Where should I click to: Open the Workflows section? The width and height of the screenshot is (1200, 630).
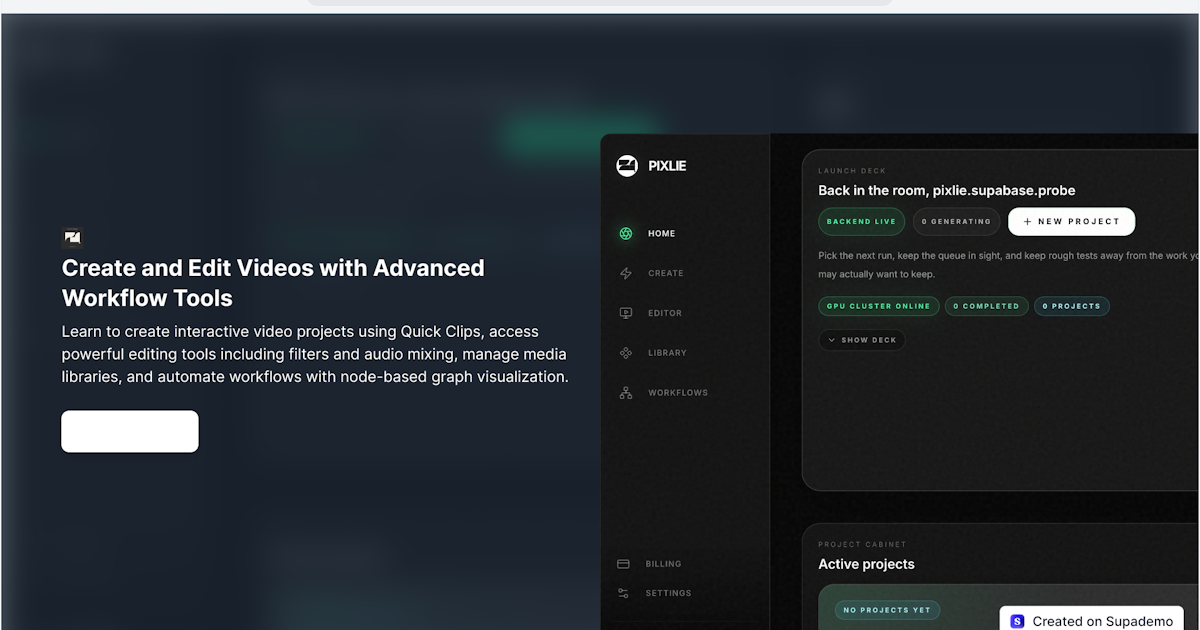[x=678, y=393]
